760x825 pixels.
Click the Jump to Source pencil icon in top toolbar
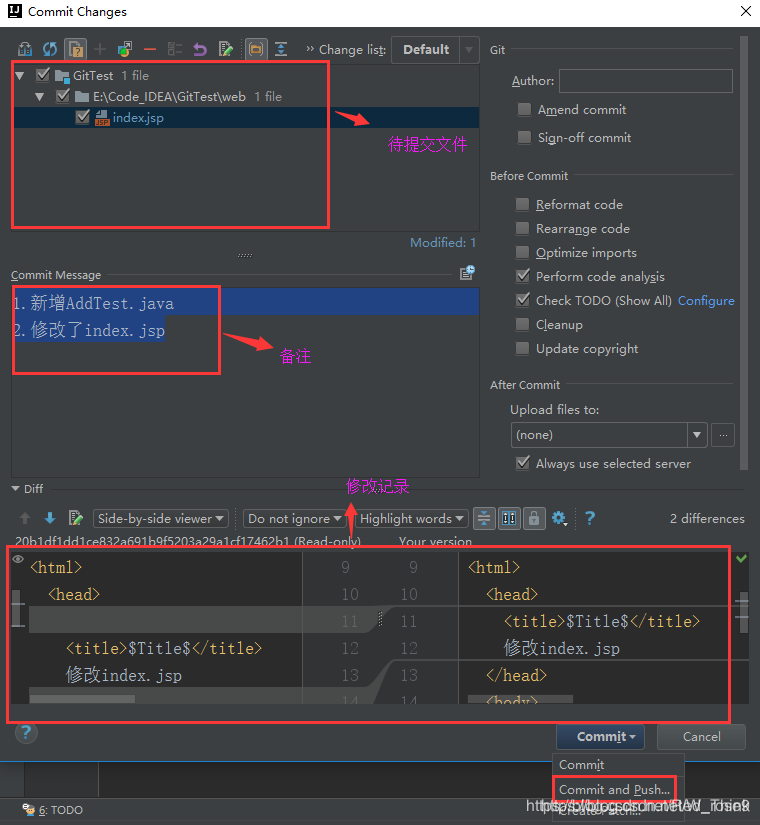click(226, 49)
